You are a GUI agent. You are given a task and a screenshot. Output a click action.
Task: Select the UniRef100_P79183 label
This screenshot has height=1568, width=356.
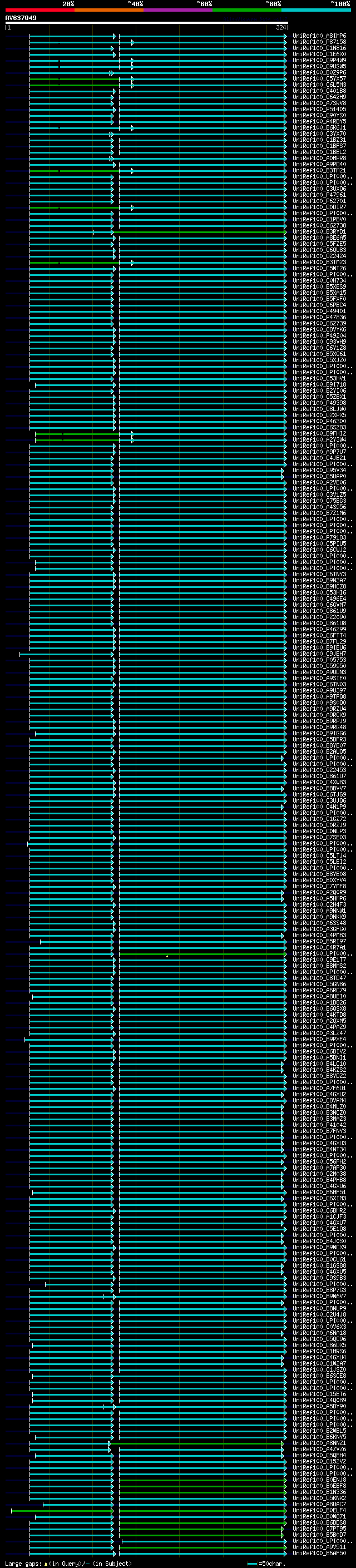coord(319,537)
